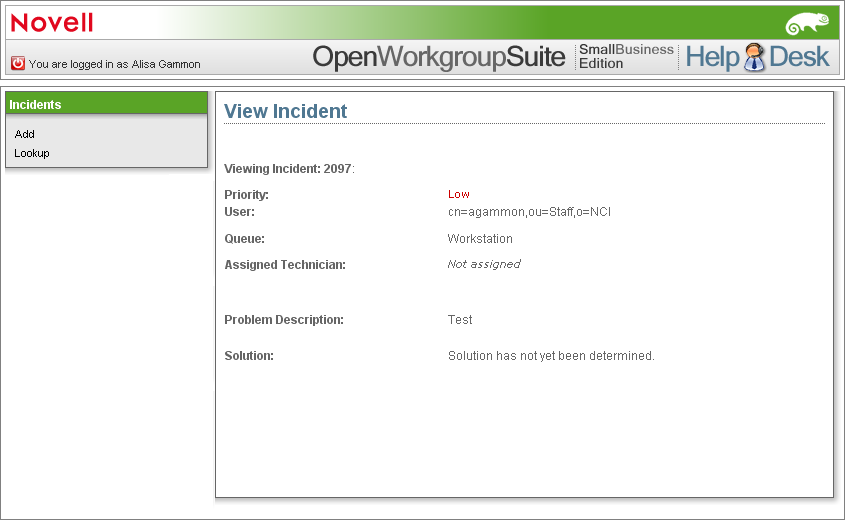Click 'Solution has not yet been determined.' text

click(551, 356)
